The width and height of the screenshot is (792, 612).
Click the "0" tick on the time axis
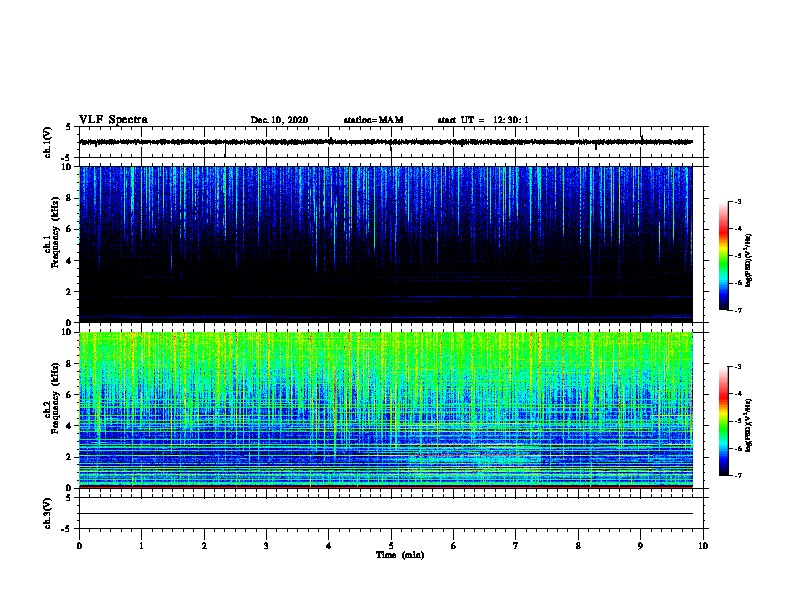79,546
